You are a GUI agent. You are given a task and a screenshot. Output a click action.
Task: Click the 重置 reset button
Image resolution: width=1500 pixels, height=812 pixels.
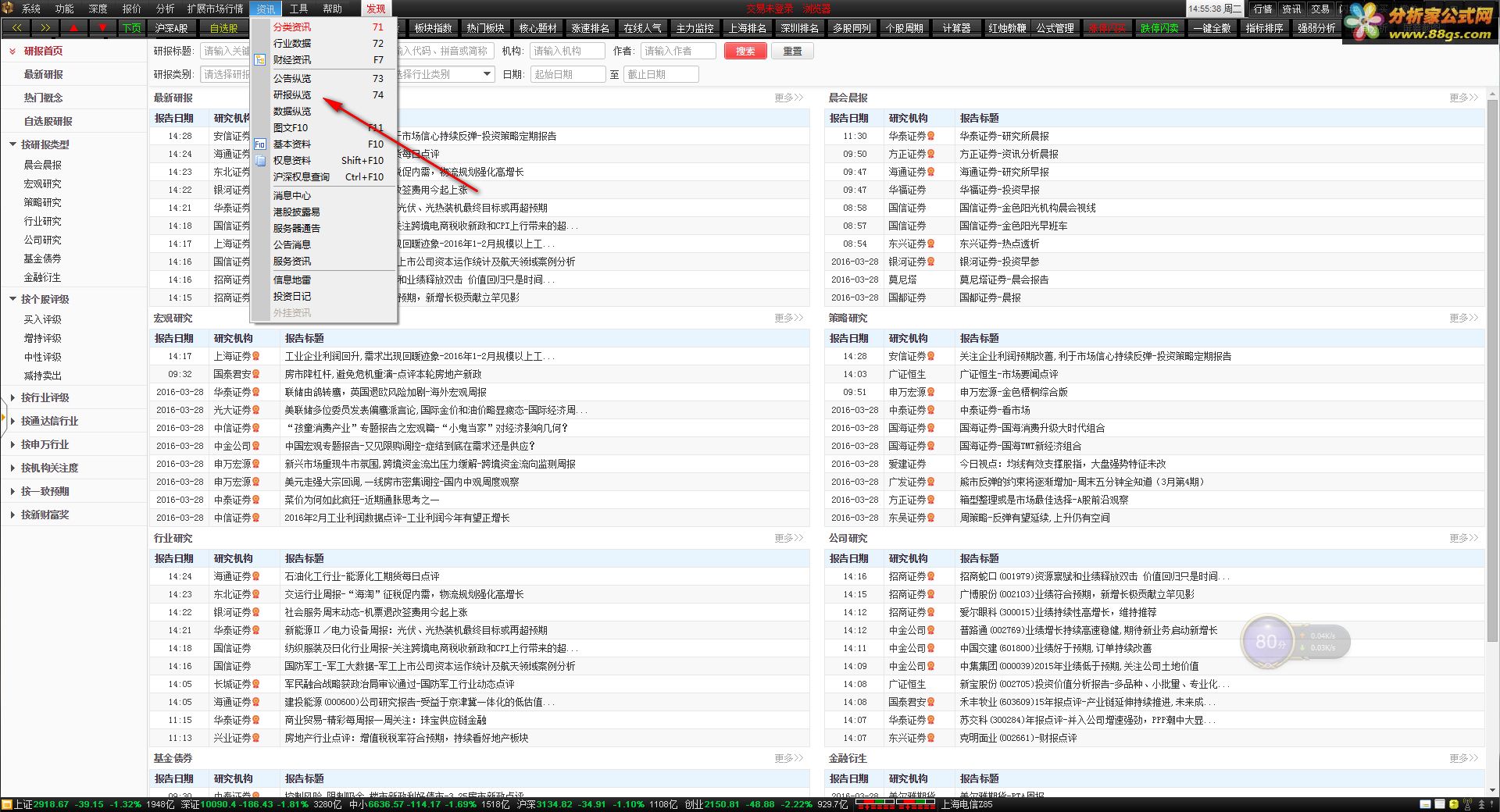(792, 51)
